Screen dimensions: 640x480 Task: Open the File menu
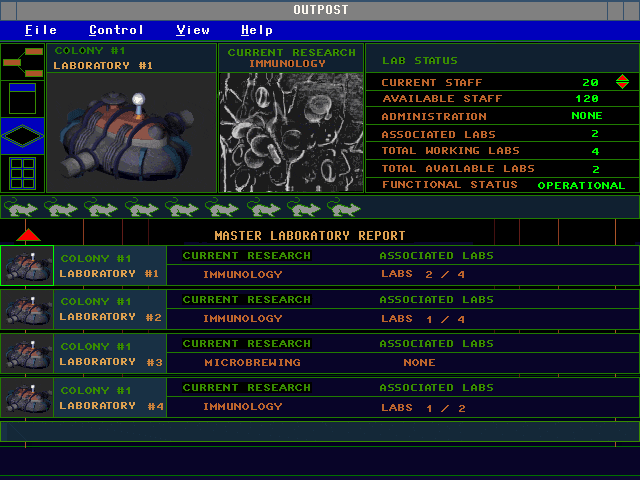pyautogui.click(x=41, y=30)
